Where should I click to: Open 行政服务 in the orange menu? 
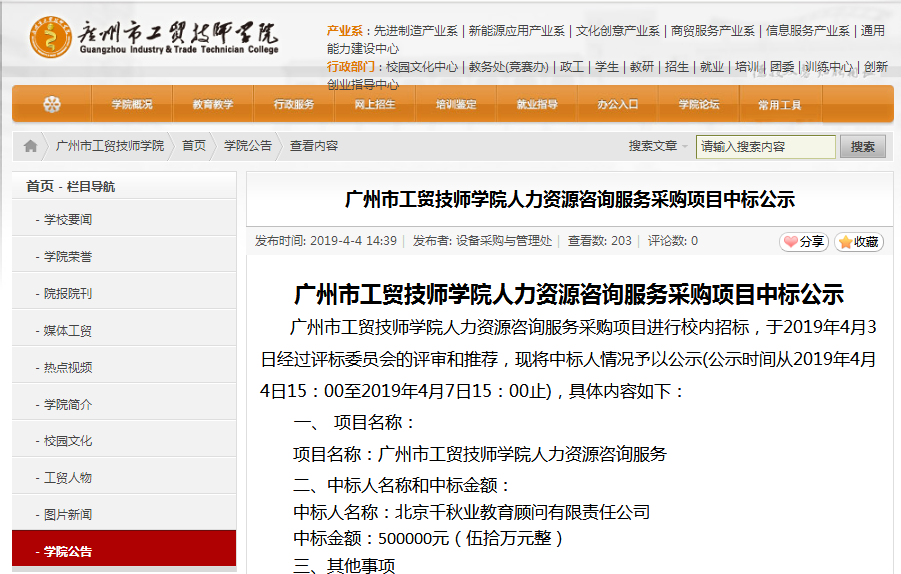[x=294, y=104]
